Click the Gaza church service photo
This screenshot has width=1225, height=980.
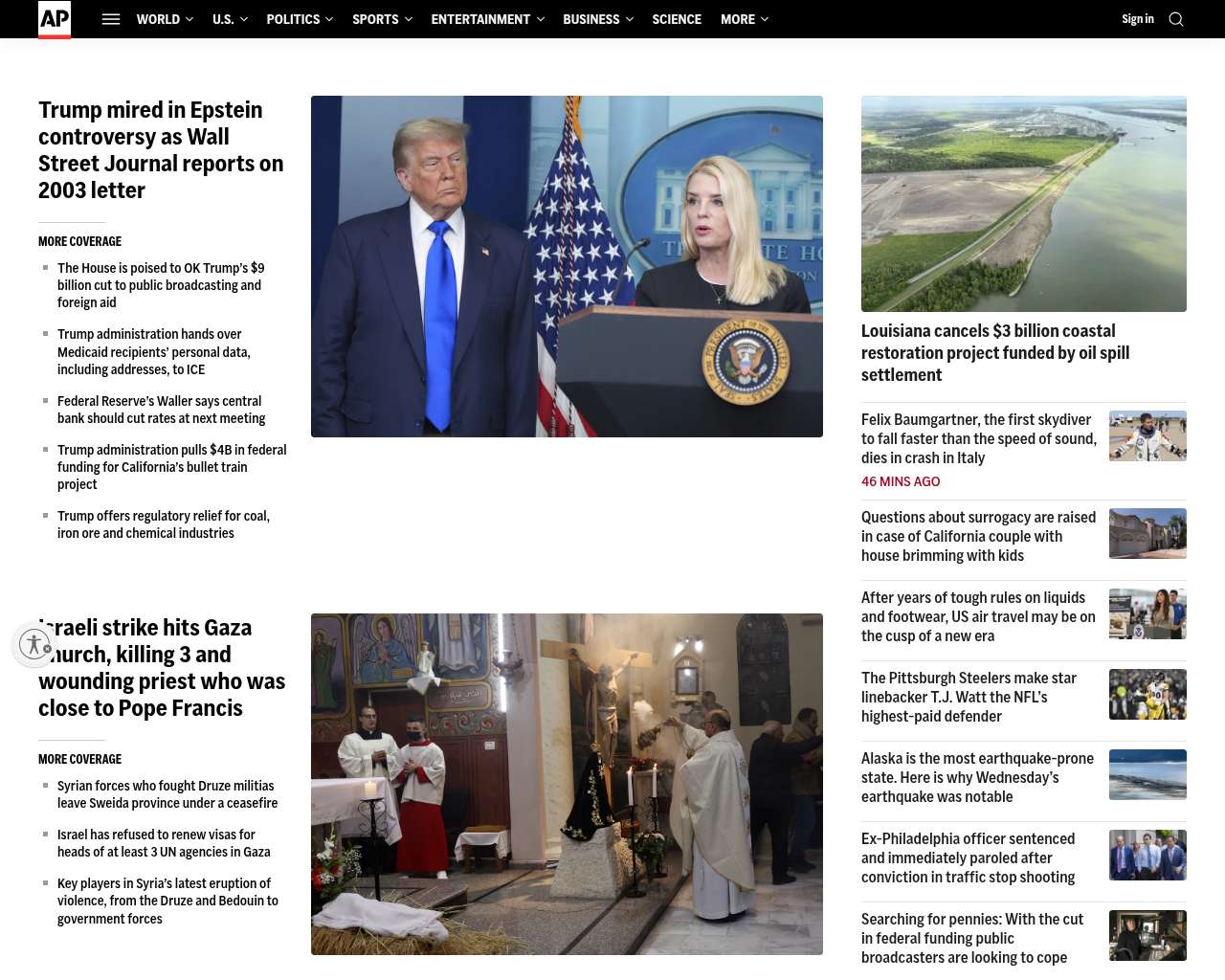click(x=567, y=784)
